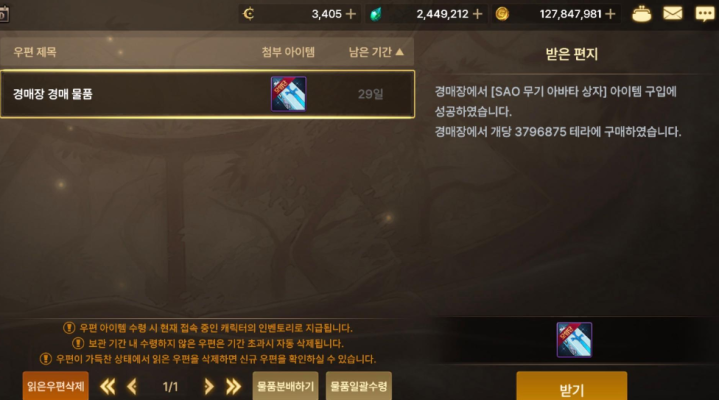Select the 경매장 경매 물품 mail row
This screenshot has height=400, width=719.
[207, 94]
